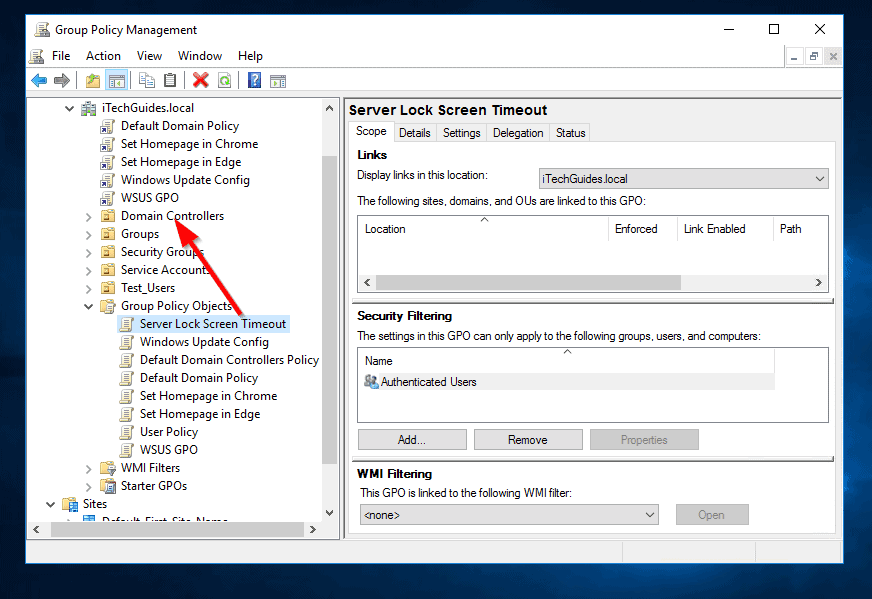This screenshot has height=599, width=872.
Task: Open the File menu
Action: (61, 56)
